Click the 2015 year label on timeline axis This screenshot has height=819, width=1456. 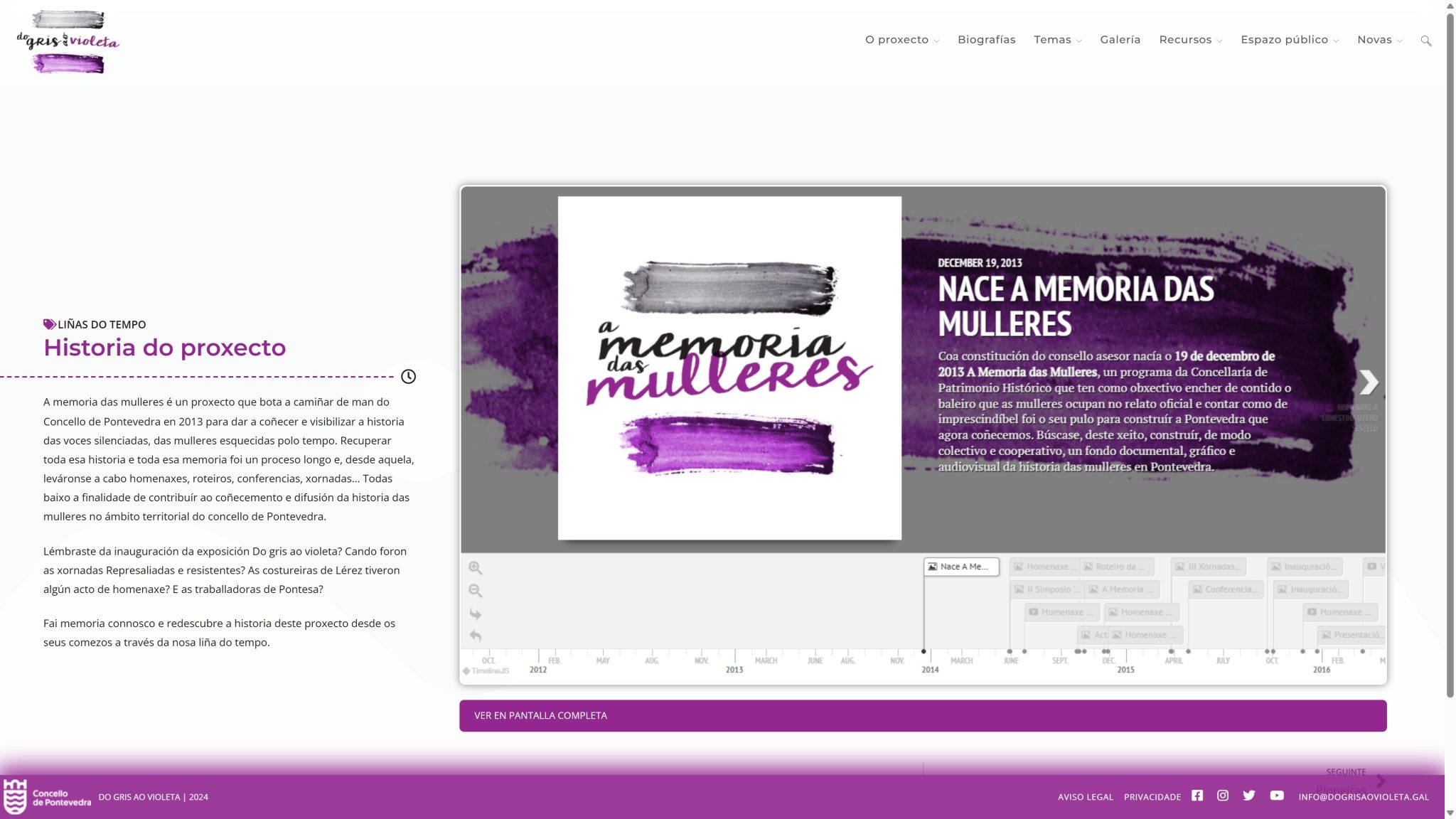(1125, 670)
